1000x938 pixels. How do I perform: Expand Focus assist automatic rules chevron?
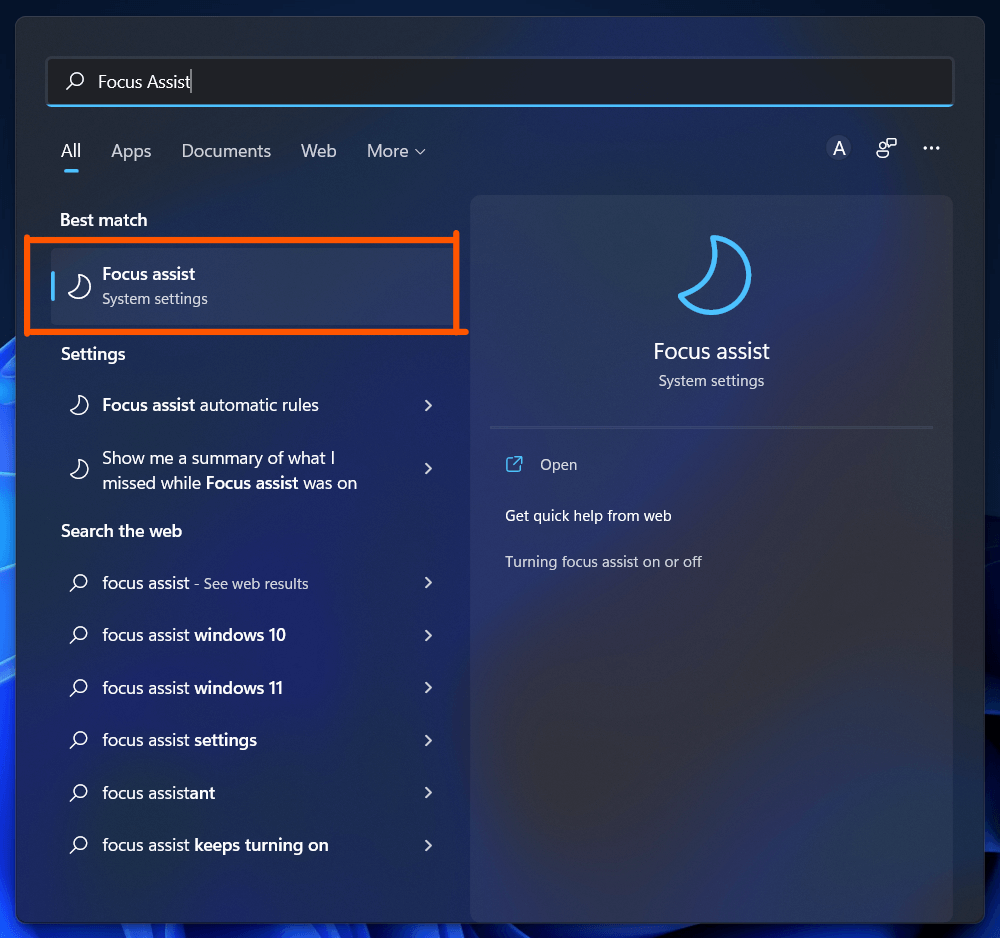(x=429, y=406)
